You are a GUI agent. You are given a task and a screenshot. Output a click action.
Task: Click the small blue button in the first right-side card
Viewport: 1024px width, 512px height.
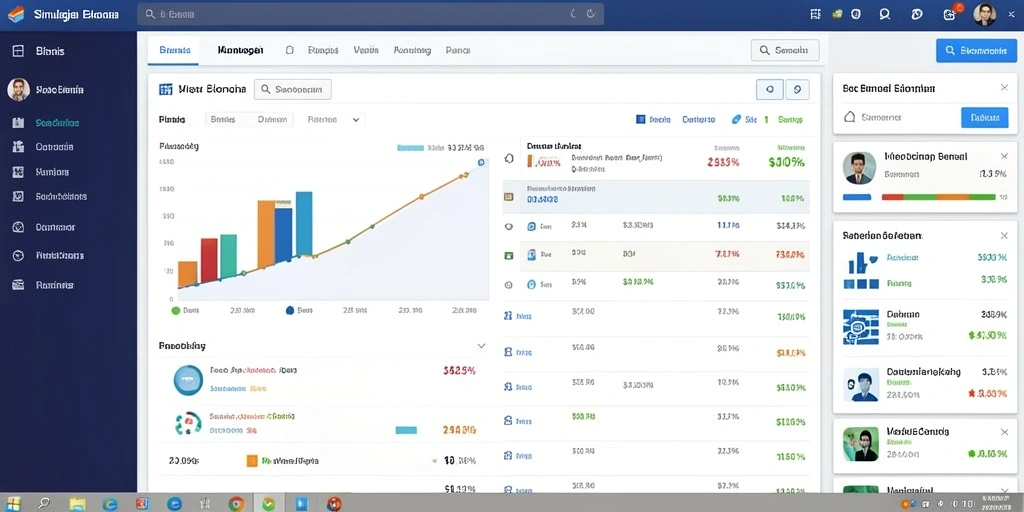click(x=985, y=118)
